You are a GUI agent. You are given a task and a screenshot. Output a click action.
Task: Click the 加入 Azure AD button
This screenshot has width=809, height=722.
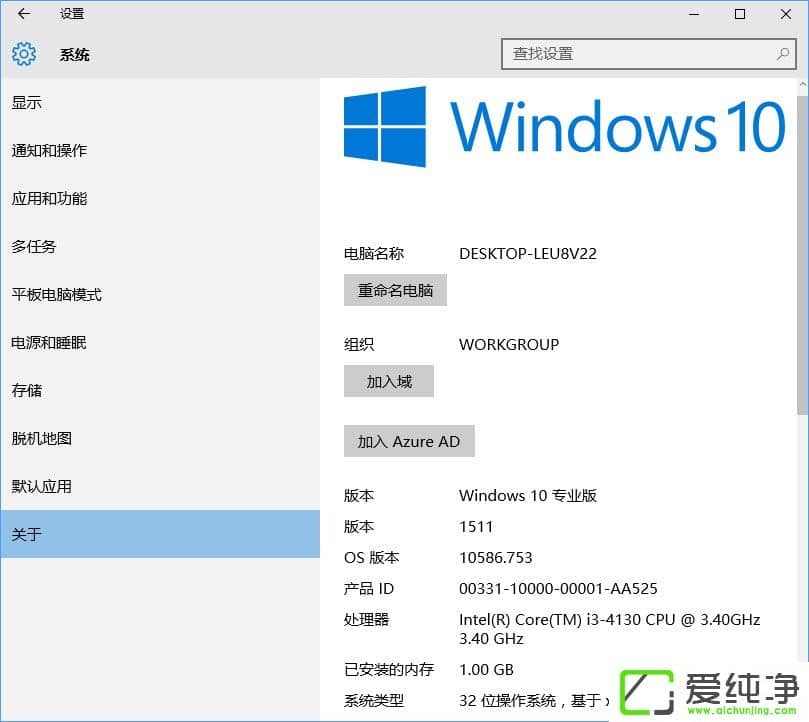coord(409,441)
